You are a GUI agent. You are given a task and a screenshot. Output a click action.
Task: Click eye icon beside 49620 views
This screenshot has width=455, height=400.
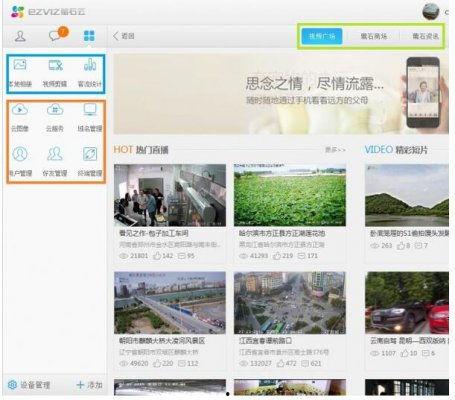[x=124, y=363]
